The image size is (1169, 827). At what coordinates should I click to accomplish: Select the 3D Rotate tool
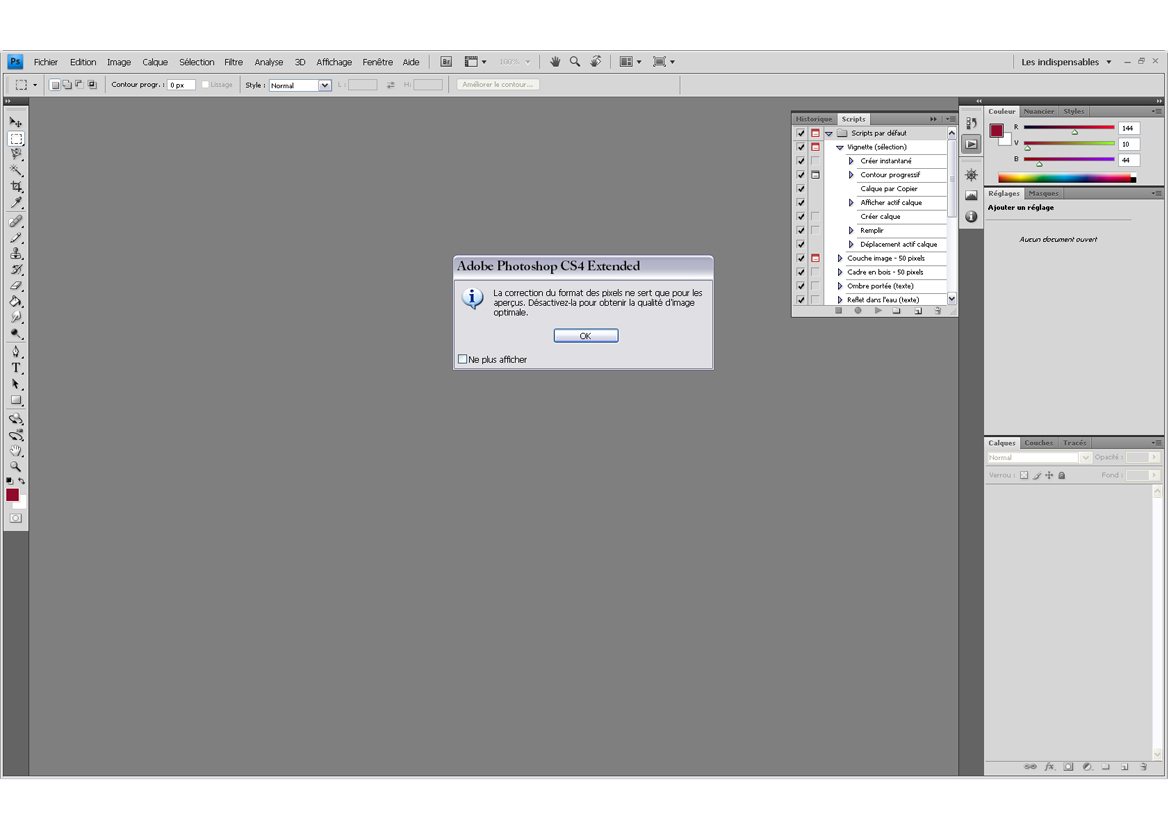[x=16, y=419]
